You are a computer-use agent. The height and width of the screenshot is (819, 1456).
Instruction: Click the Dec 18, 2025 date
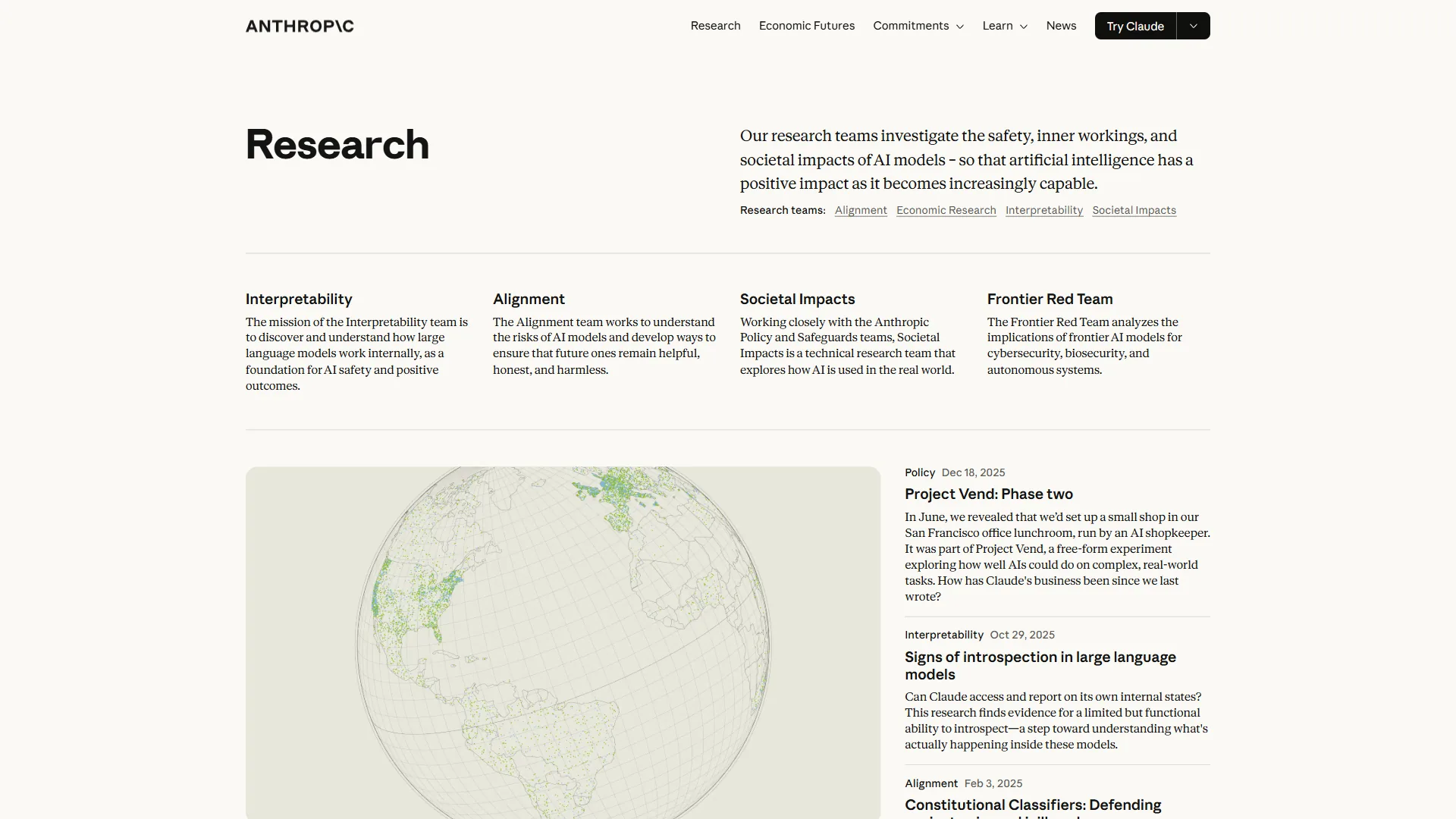point(973,472)
